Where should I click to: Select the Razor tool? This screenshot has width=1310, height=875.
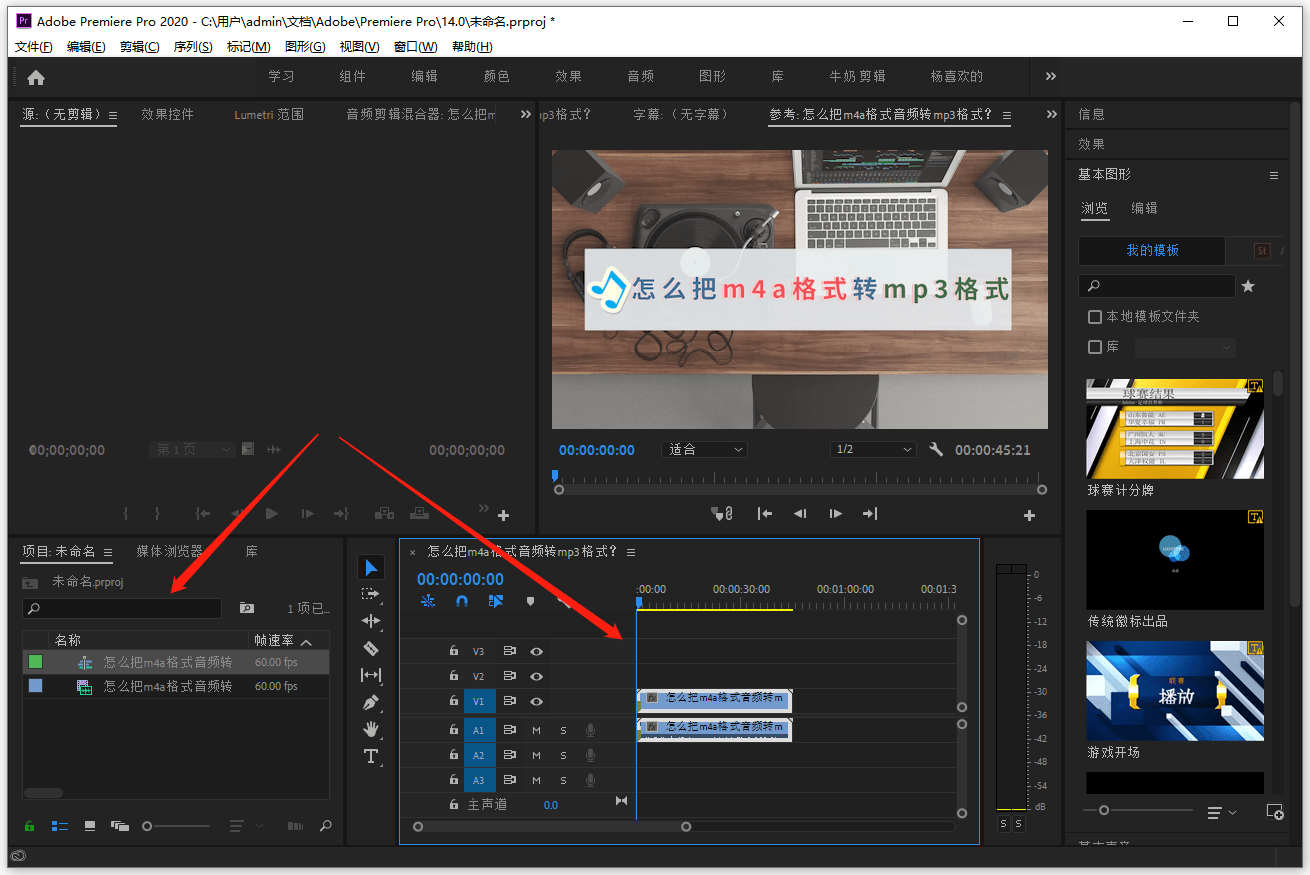click(x=371, y=648)
